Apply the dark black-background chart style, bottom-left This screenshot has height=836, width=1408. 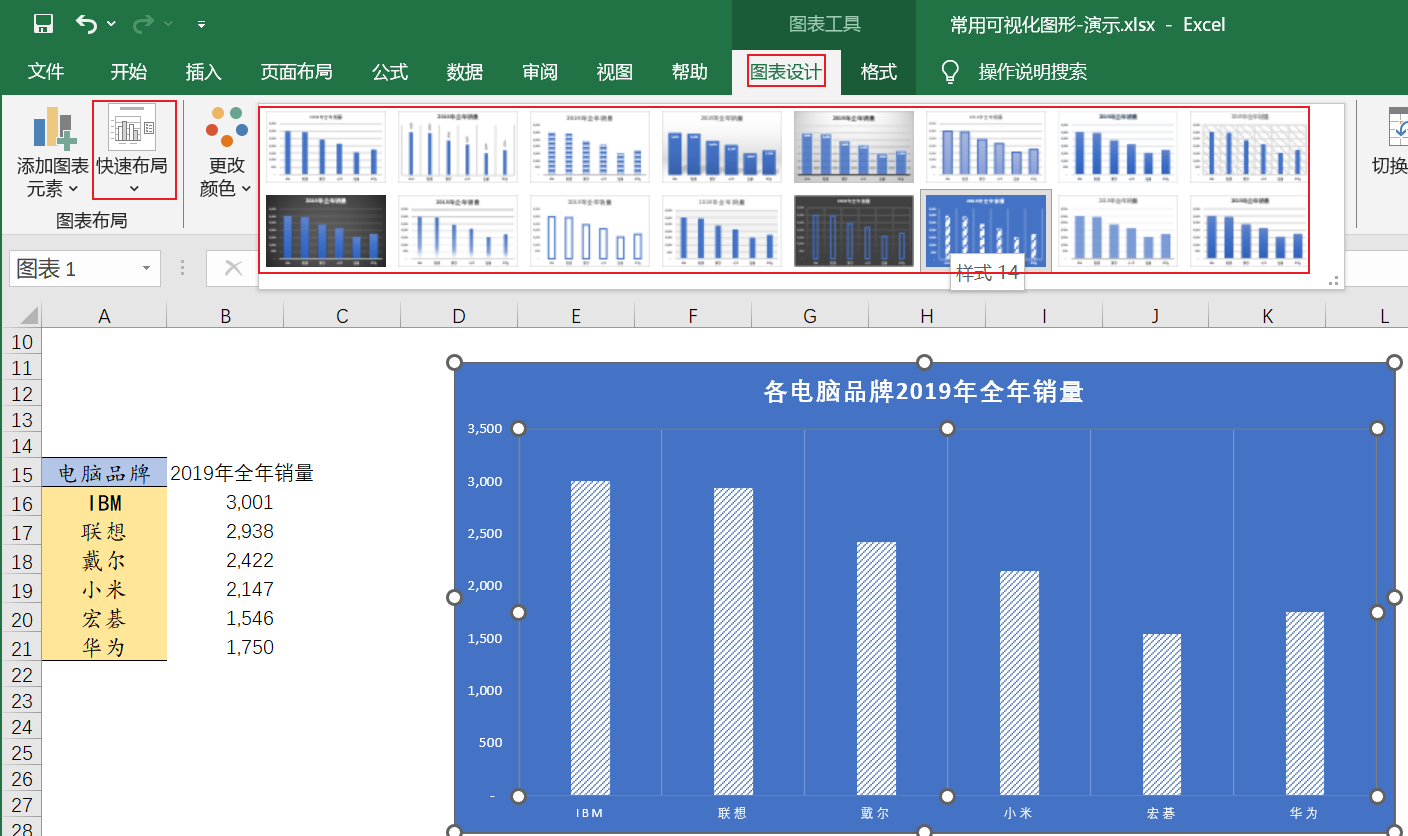[x=326, y=231]
